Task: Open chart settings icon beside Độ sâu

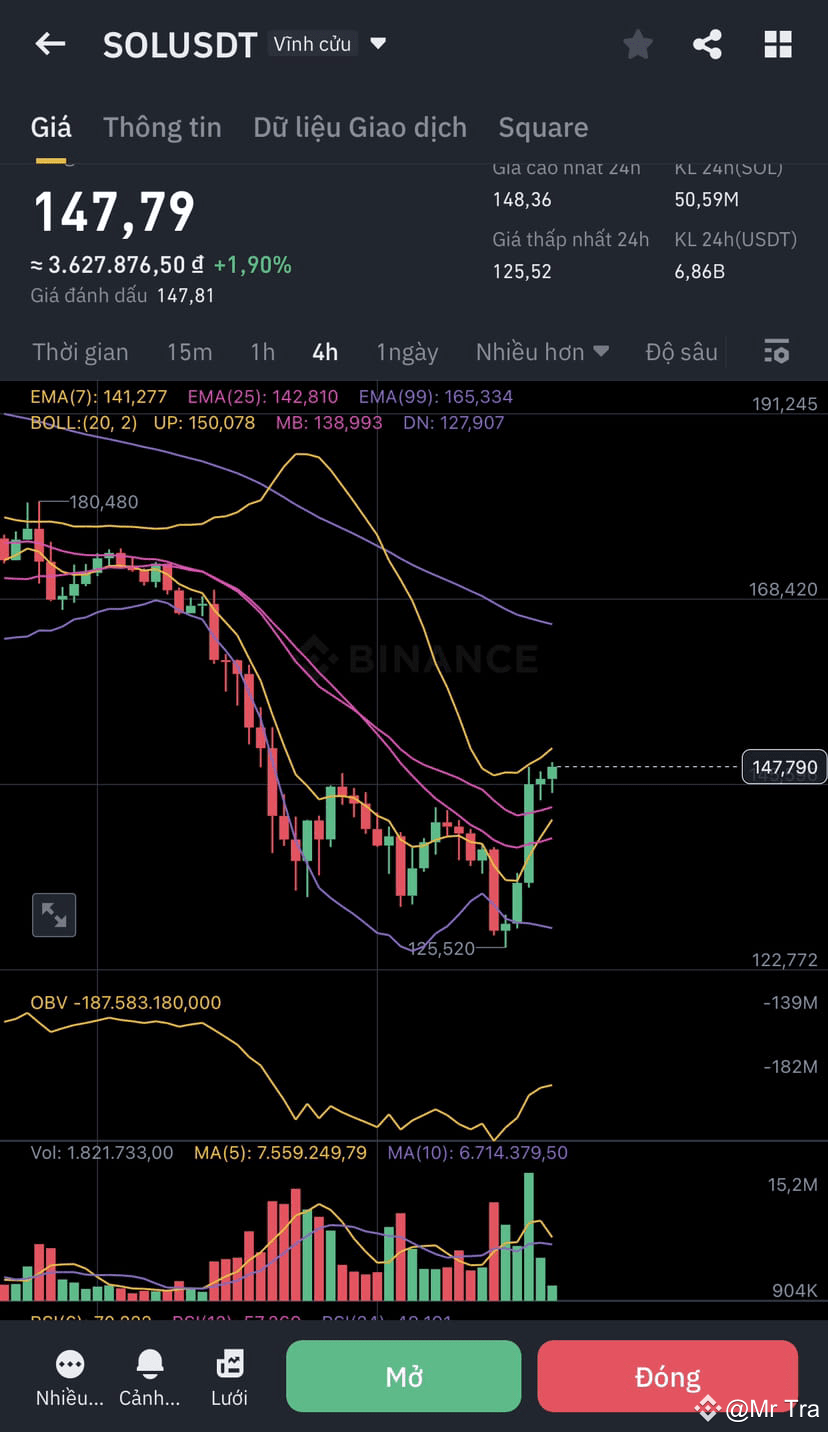Action: click(x=776, y=351)
